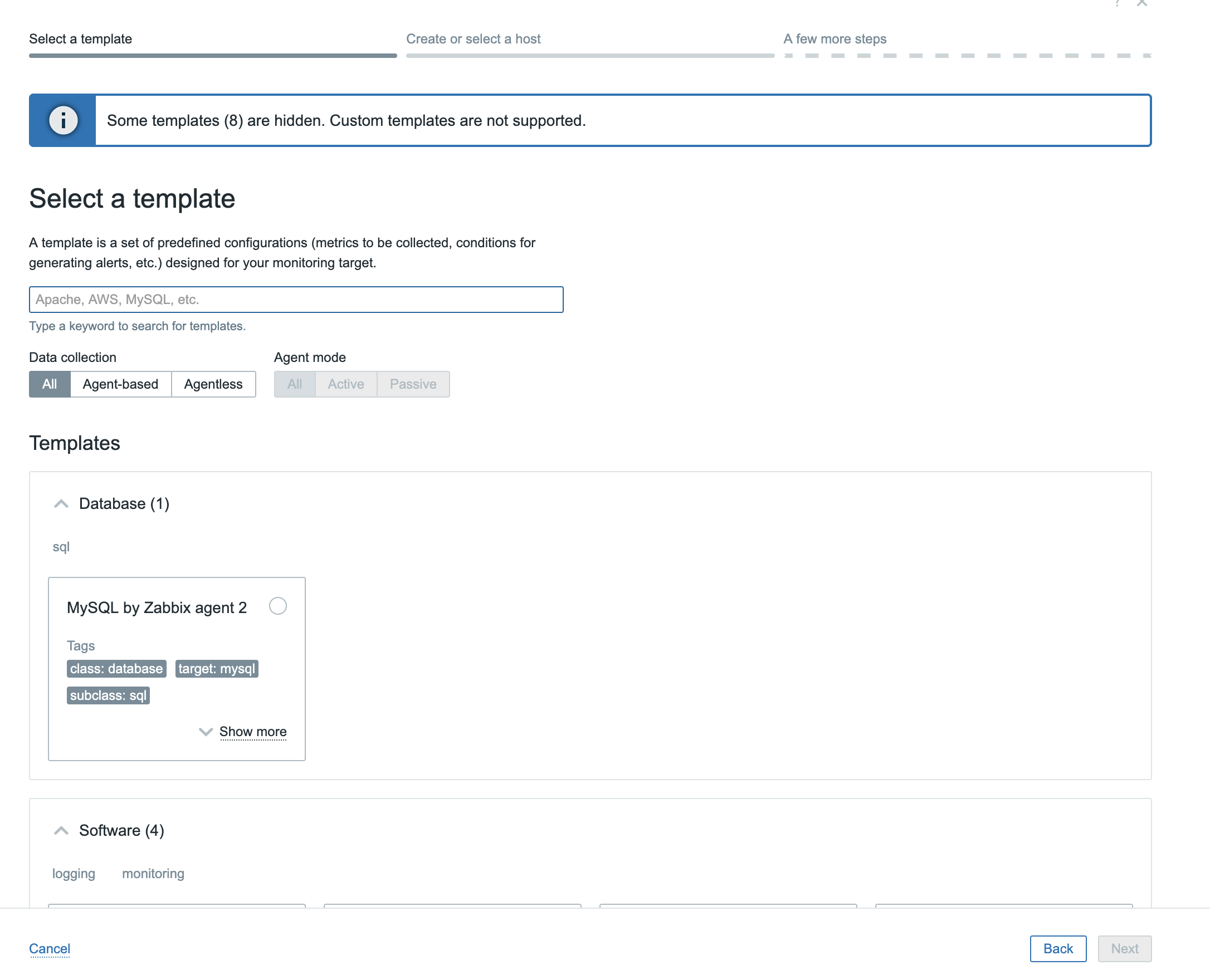
Task: Click the Cancel link
Action: pos(50,948)
